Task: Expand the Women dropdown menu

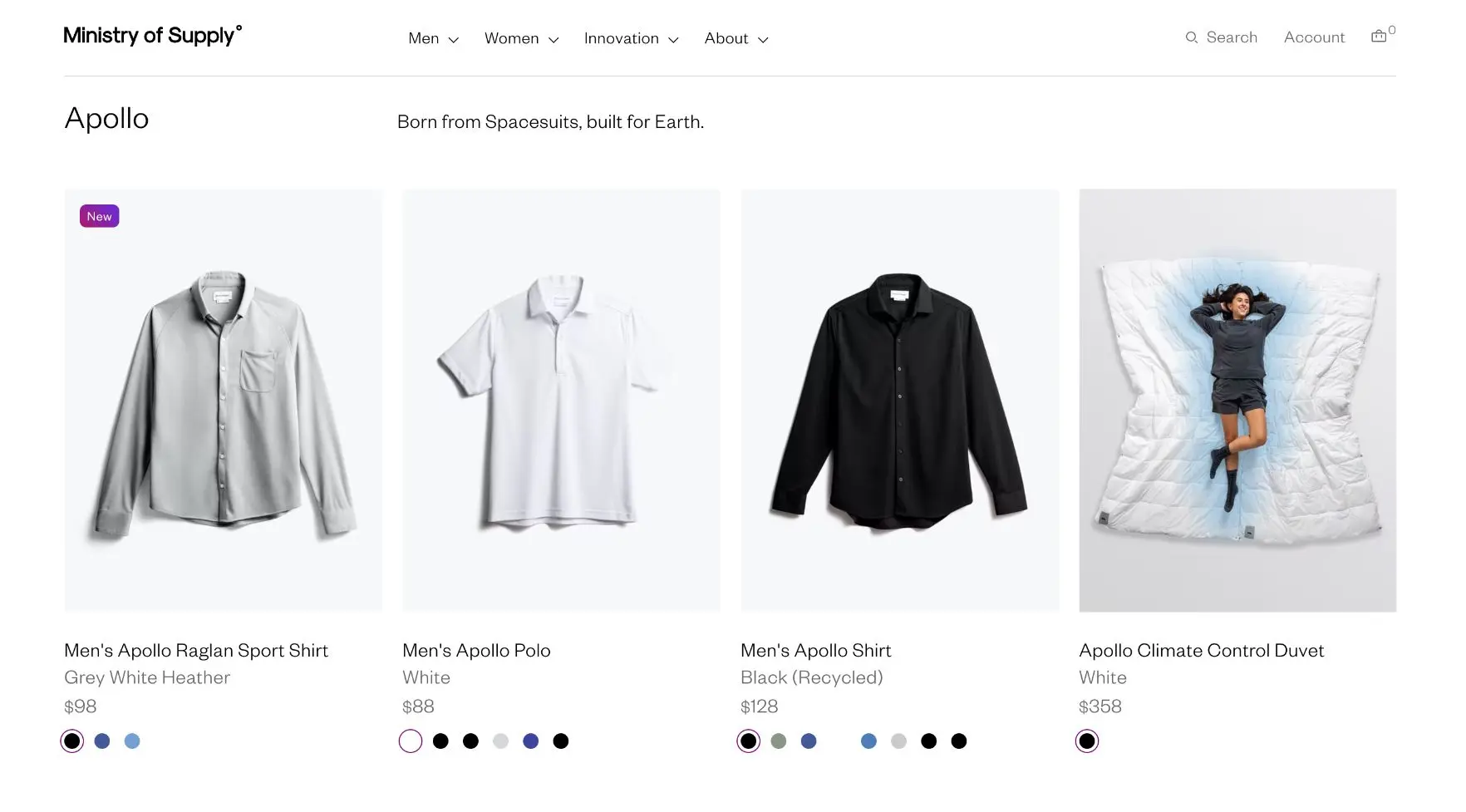Action: pyautogui.click(x=521, y=39)
